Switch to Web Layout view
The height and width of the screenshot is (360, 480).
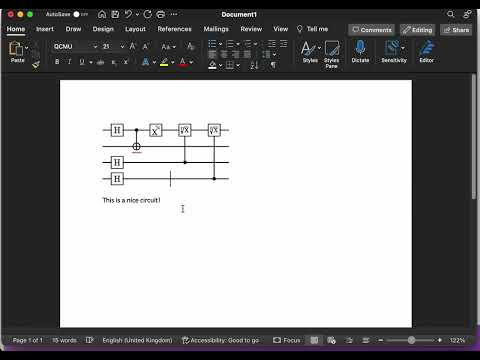[x=331, y=340]
